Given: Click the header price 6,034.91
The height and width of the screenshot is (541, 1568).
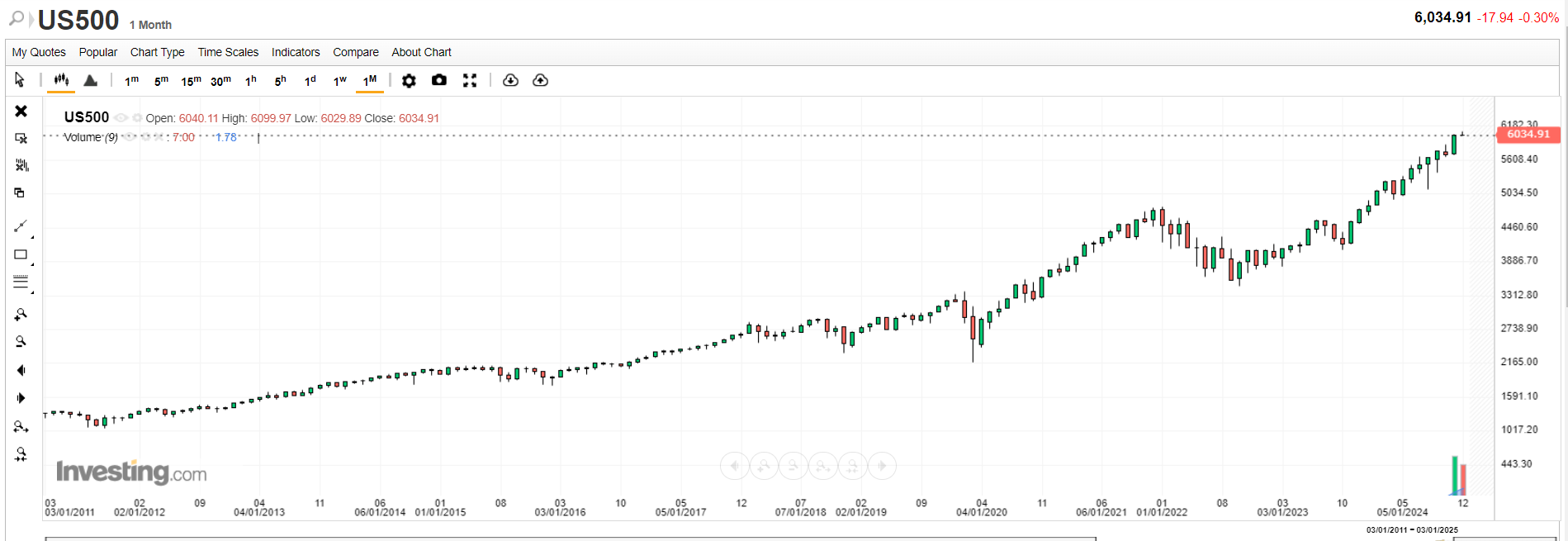Looking at the screenshot, I should (x=1442, y=17).
